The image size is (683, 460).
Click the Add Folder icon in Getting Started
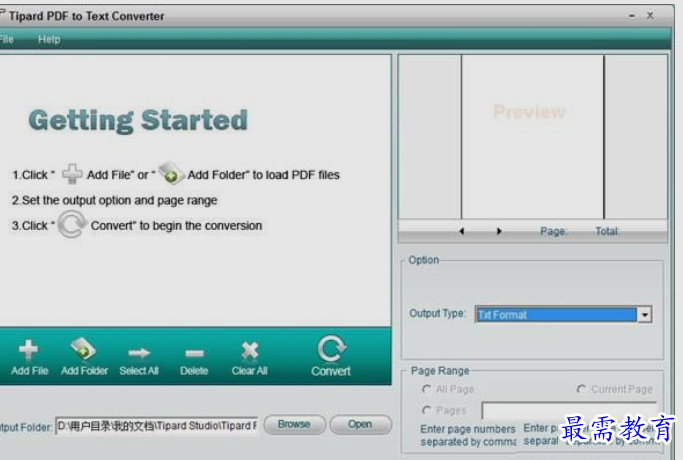tap(171, 173)
